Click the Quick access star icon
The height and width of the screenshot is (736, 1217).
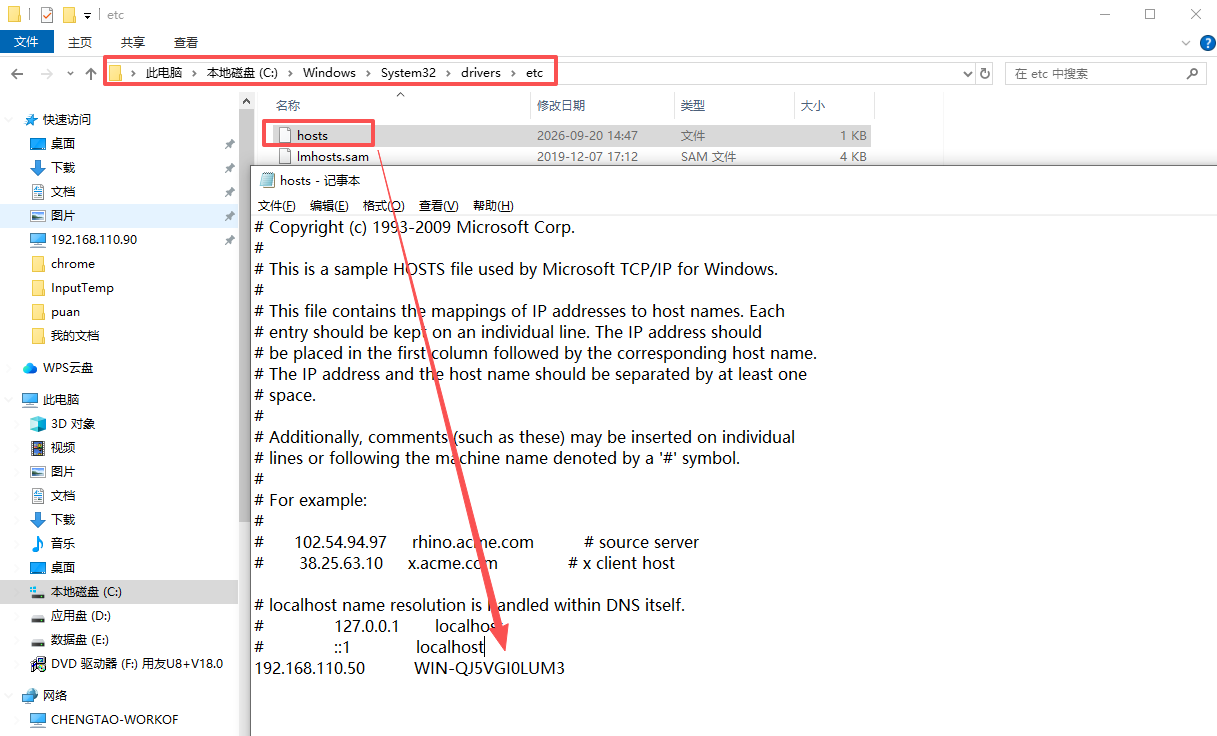[x=31, y=119]
